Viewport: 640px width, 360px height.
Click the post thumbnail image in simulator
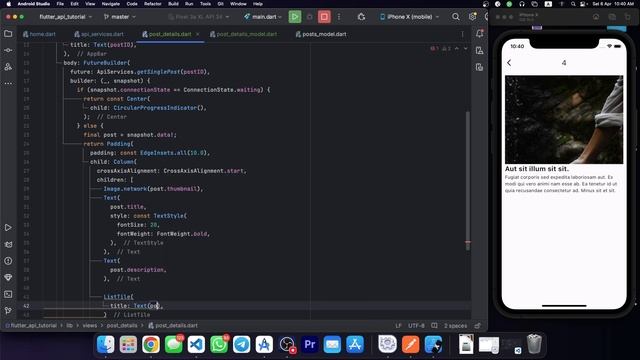(x=564, y=120)
